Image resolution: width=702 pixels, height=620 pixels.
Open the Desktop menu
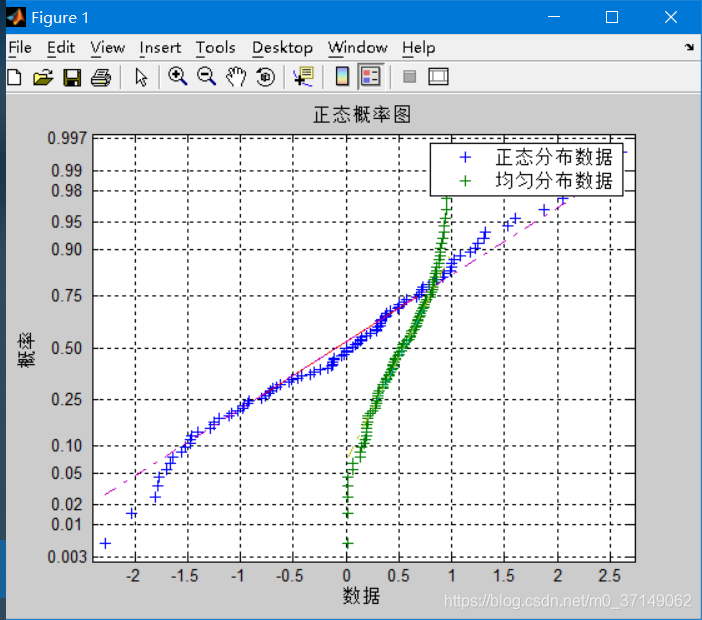(x=282, y=47)
